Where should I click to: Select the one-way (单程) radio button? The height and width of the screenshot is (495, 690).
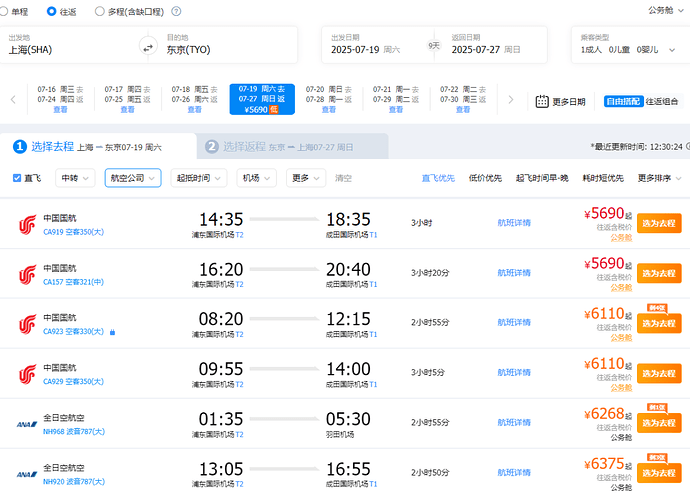coord(6,12)
